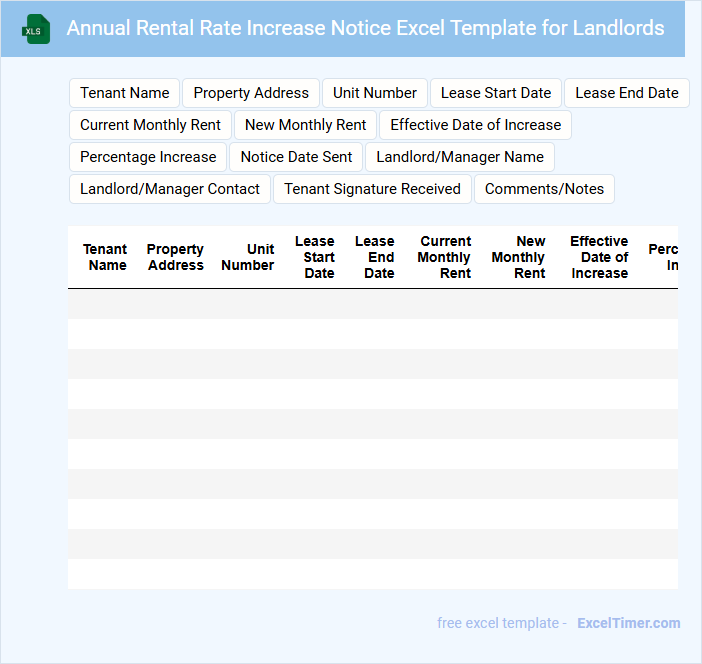
Task: Choose the Unit Number tag
Action: click(x=375, y=93)
